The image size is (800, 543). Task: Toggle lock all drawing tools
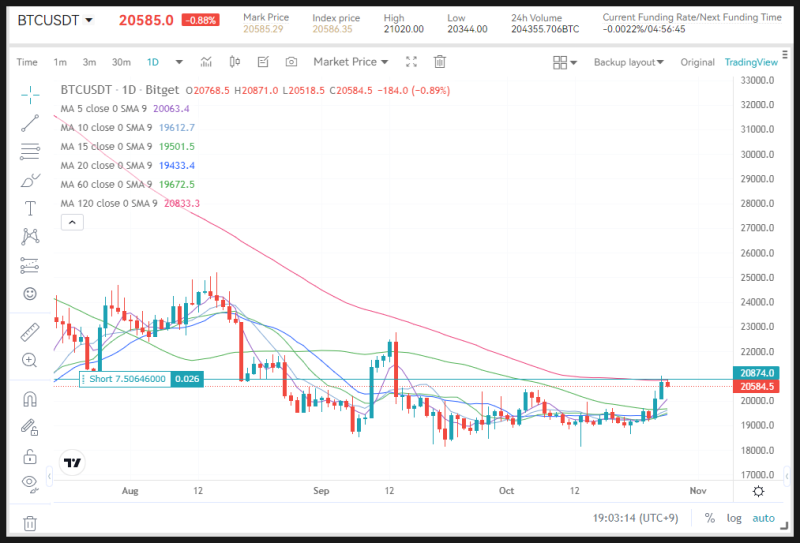pyautogui.click(x=30, y=456)
